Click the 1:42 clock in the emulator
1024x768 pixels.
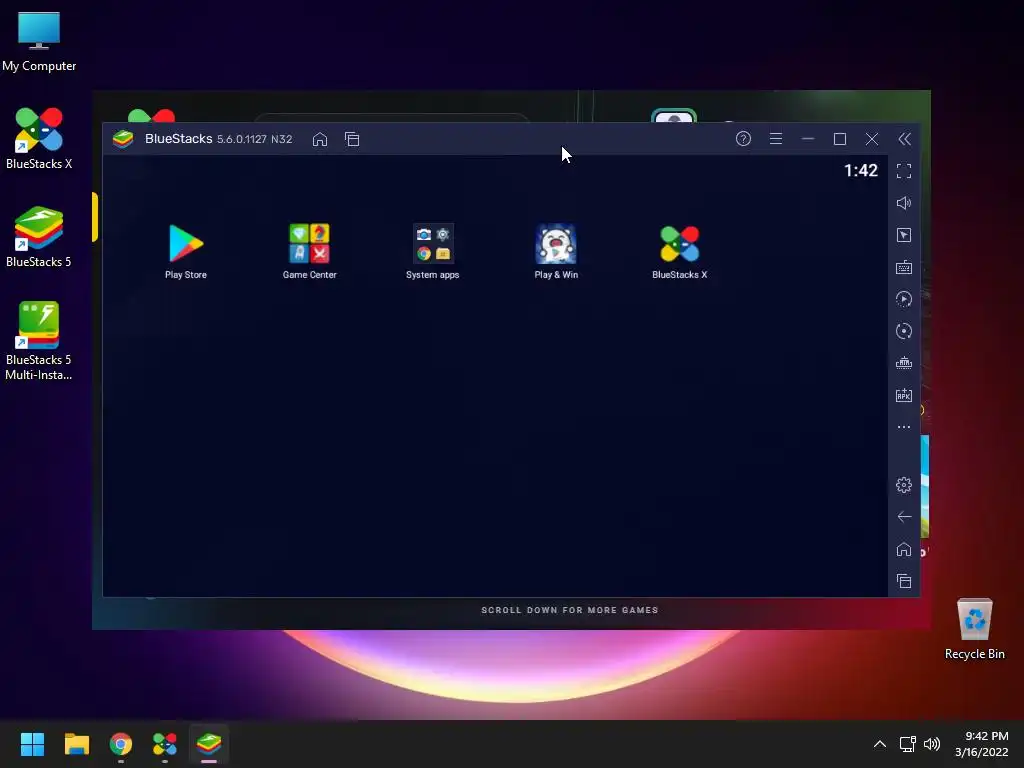tap(861, 170)
